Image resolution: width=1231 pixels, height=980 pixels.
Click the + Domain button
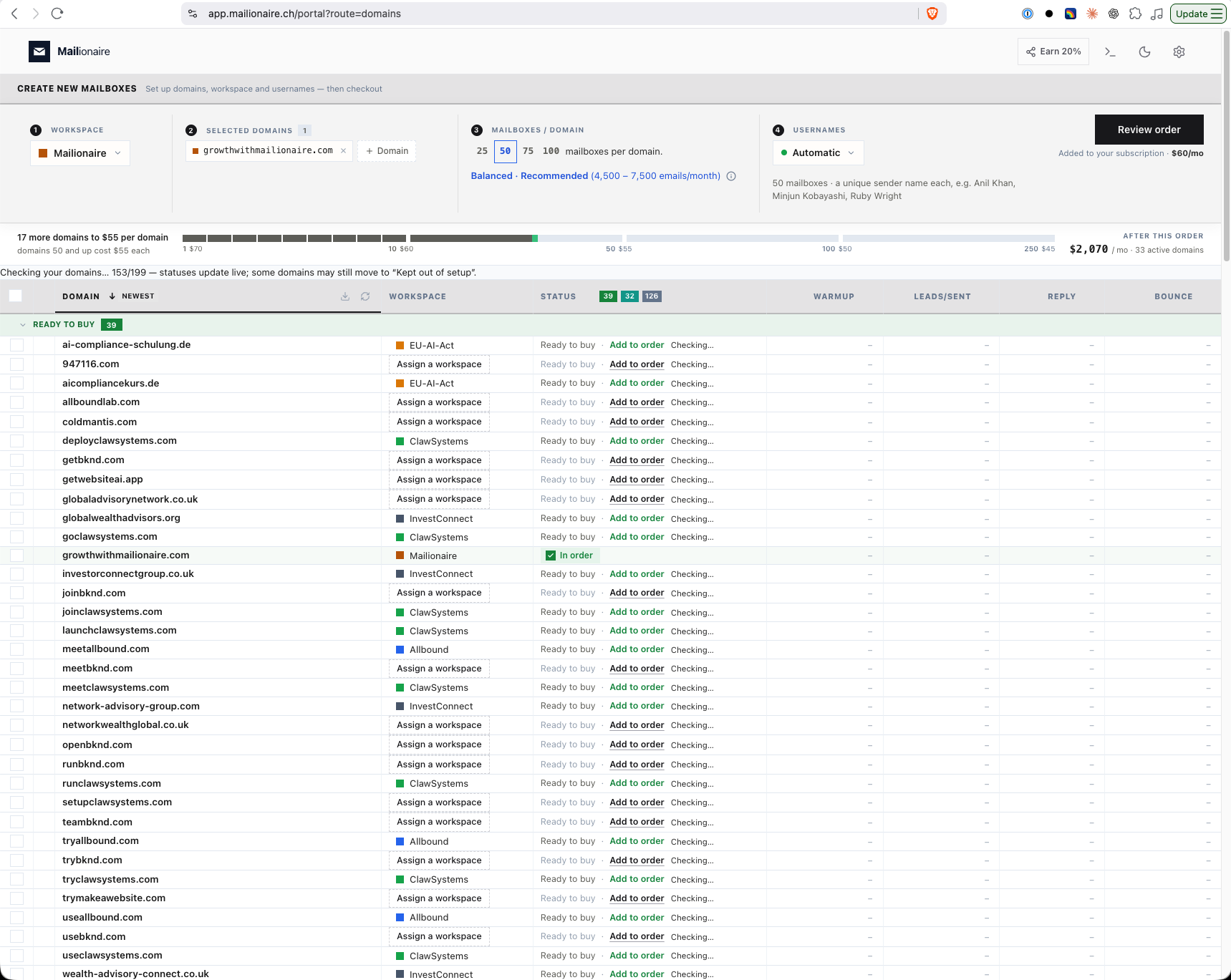click(x=387, y=151)
